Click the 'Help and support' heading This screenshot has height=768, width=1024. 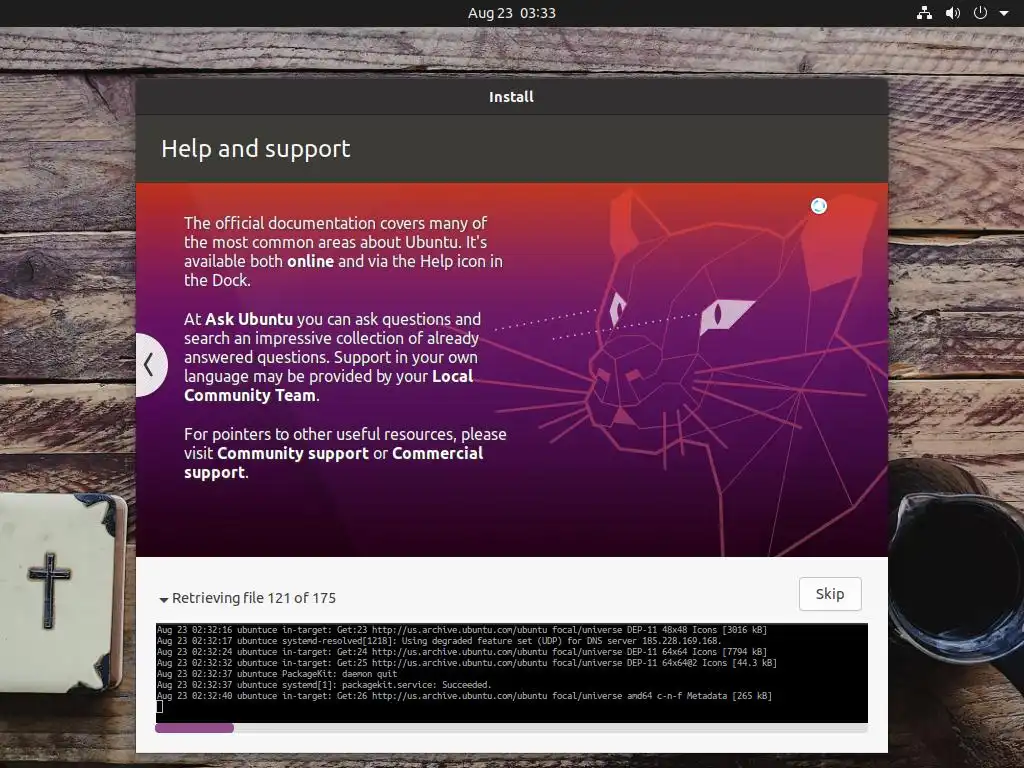tap(255, 149)
